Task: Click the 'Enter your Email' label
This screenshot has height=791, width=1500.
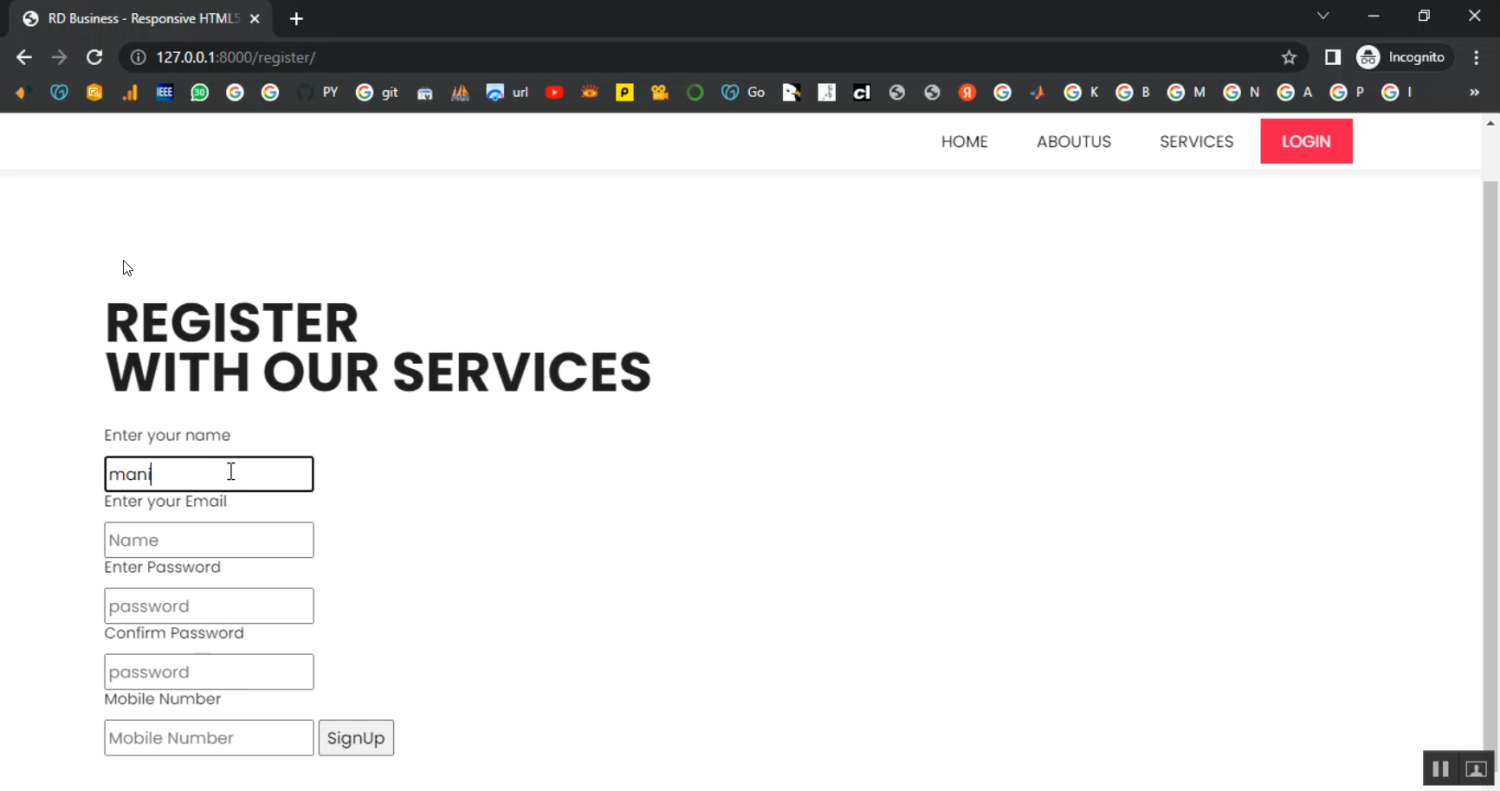Action: pyautogui.click(x=165, y=501)
